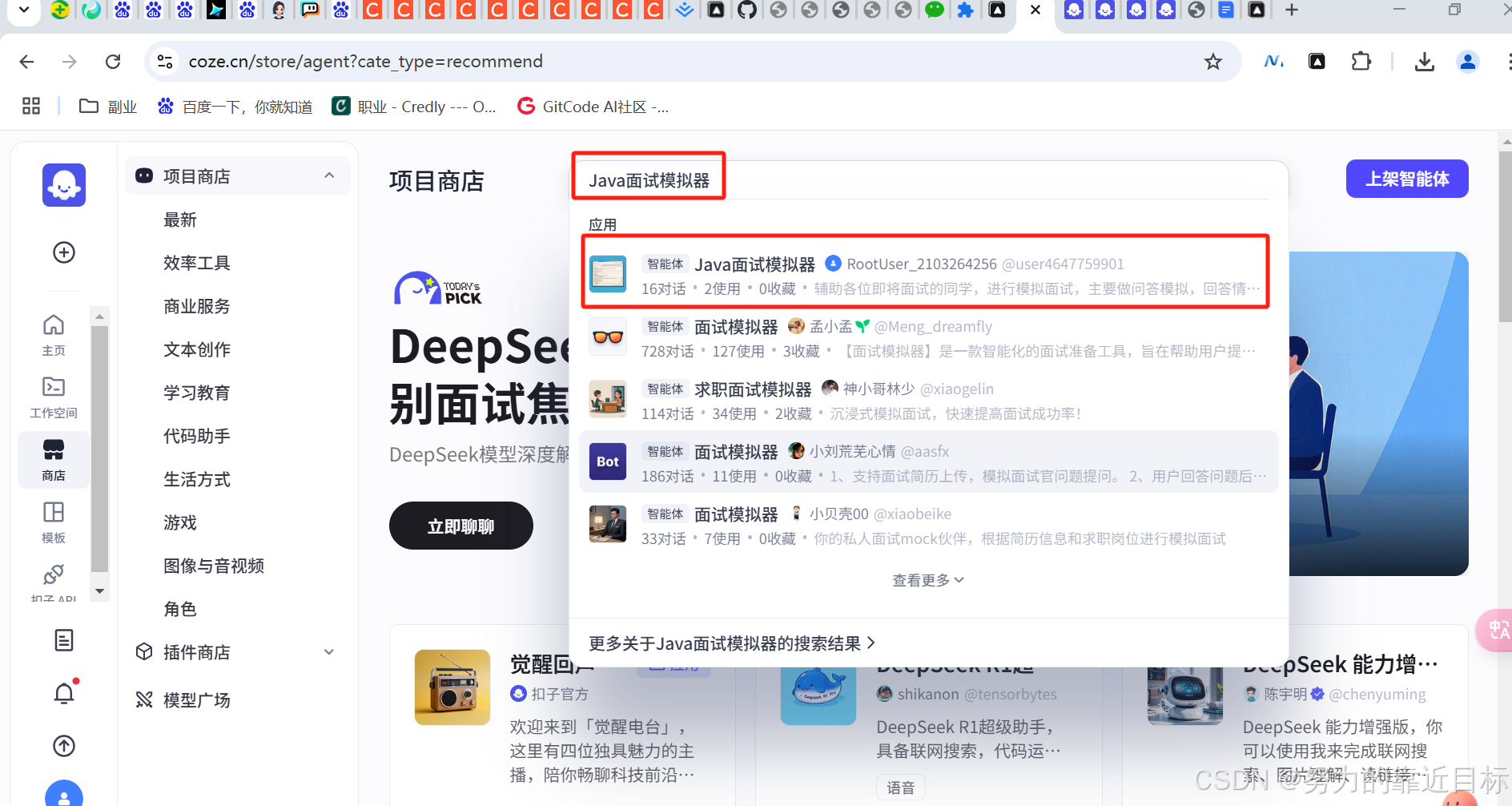The image size is (1512, 806).
Task: Reload the page
Action: pyautogui.click(x=113, y=62)
